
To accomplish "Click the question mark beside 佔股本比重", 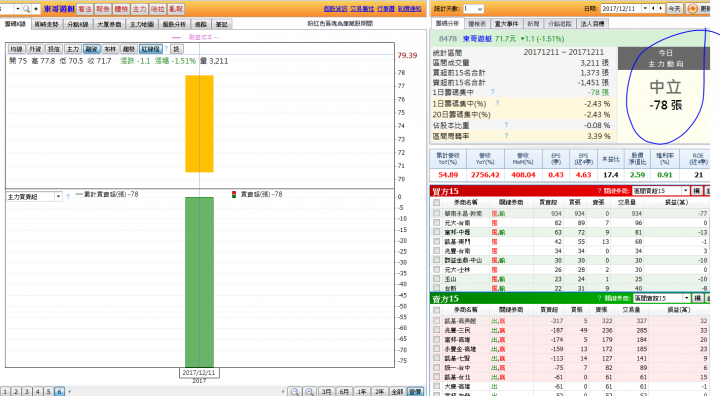I will pos(506,125).
